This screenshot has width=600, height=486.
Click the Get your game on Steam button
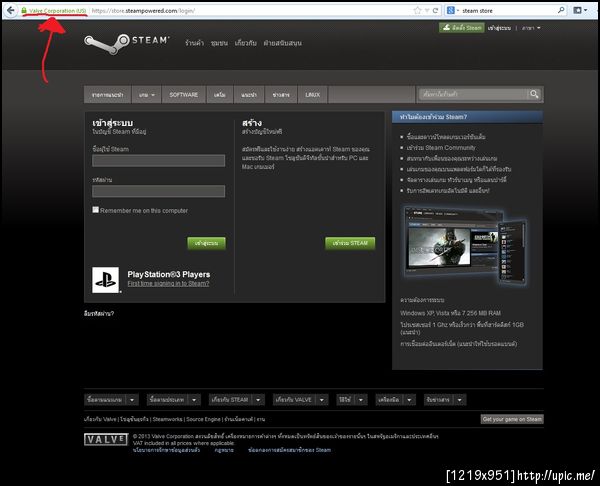tap(512, 419)
